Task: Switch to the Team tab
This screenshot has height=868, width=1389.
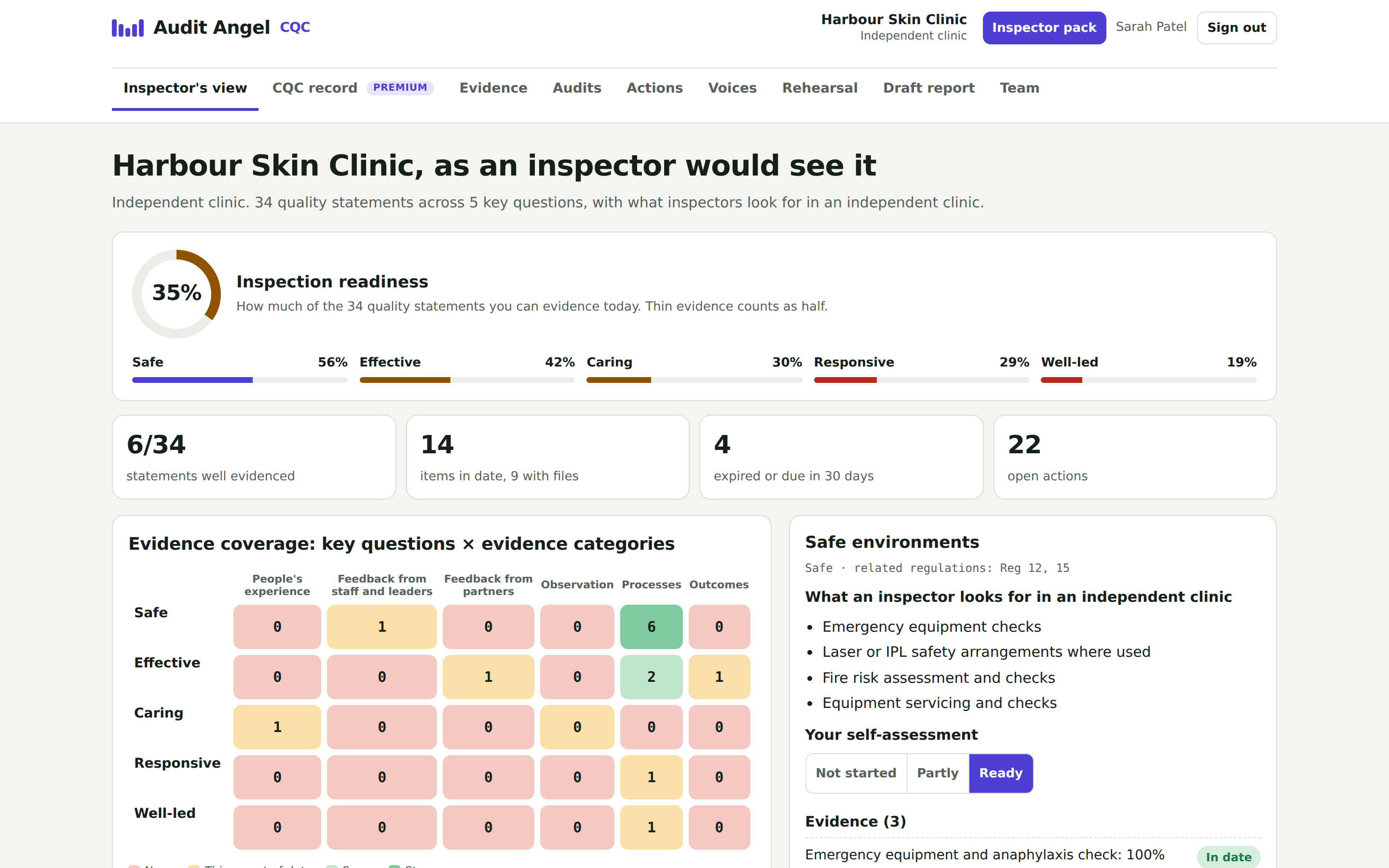Action: pos(1020,88)
